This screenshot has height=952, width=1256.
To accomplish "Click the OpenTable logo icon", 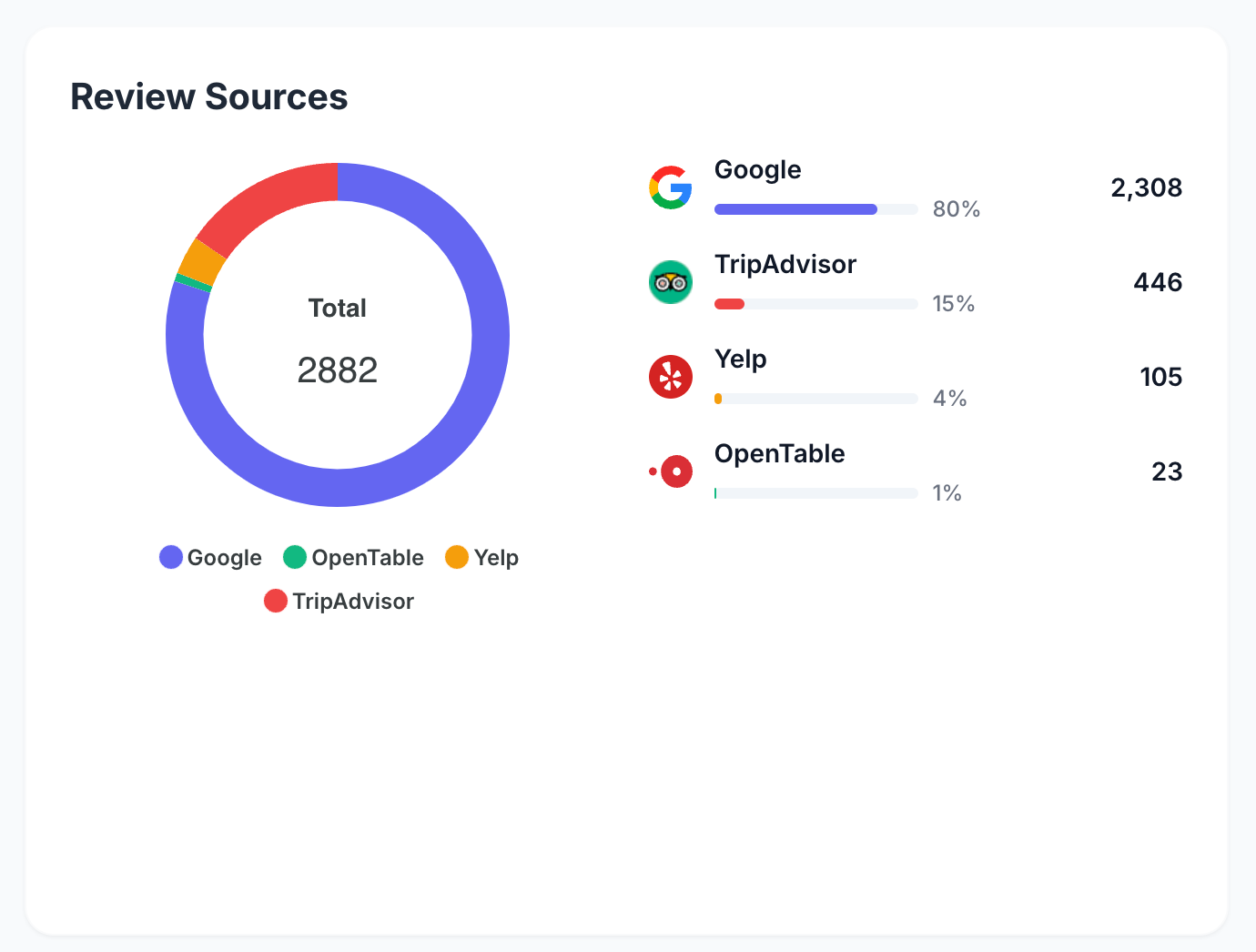I will 672,471.
